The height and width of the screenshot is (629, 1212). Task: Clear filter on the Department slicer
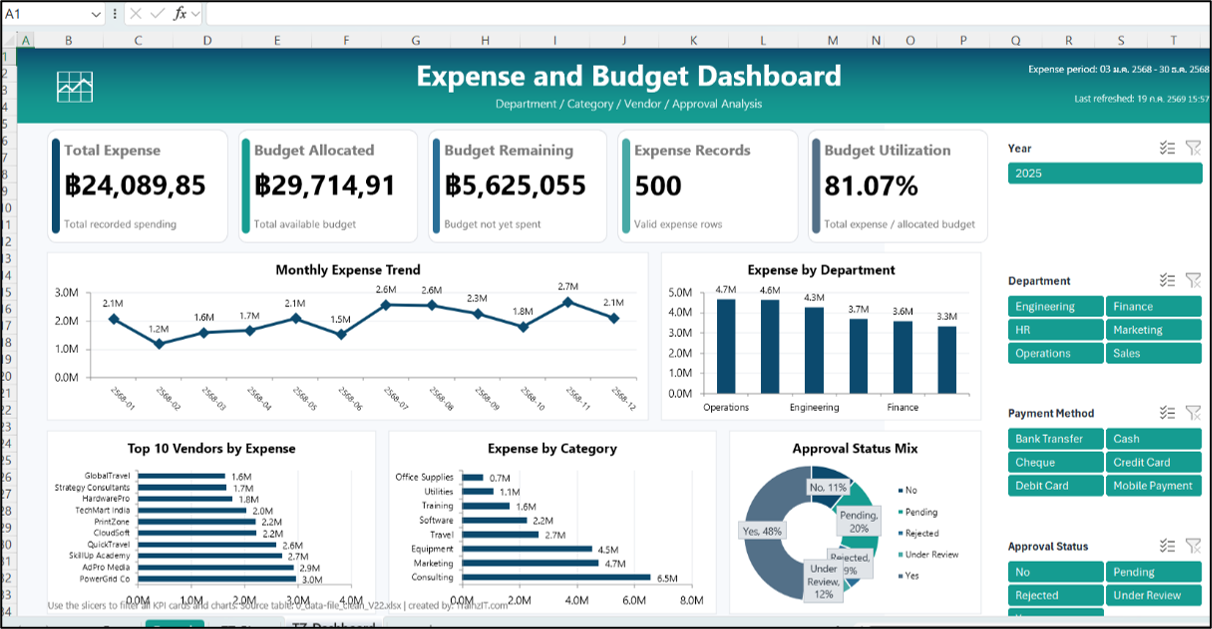1193,281
